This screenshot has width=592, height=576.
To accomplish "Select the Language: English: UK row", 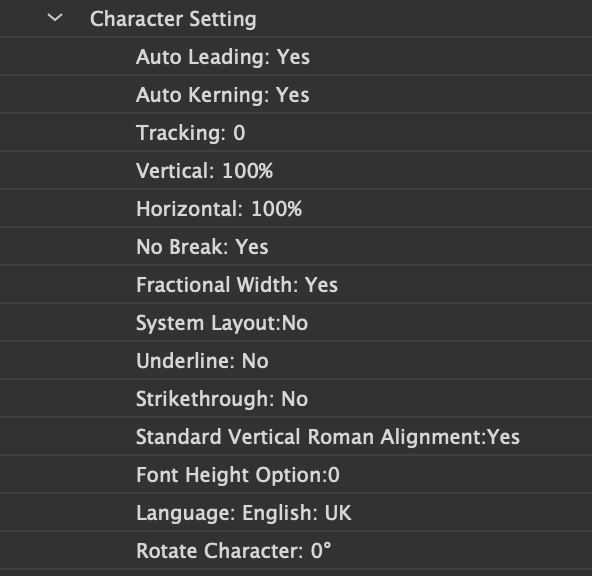I will tap(296, 513).
